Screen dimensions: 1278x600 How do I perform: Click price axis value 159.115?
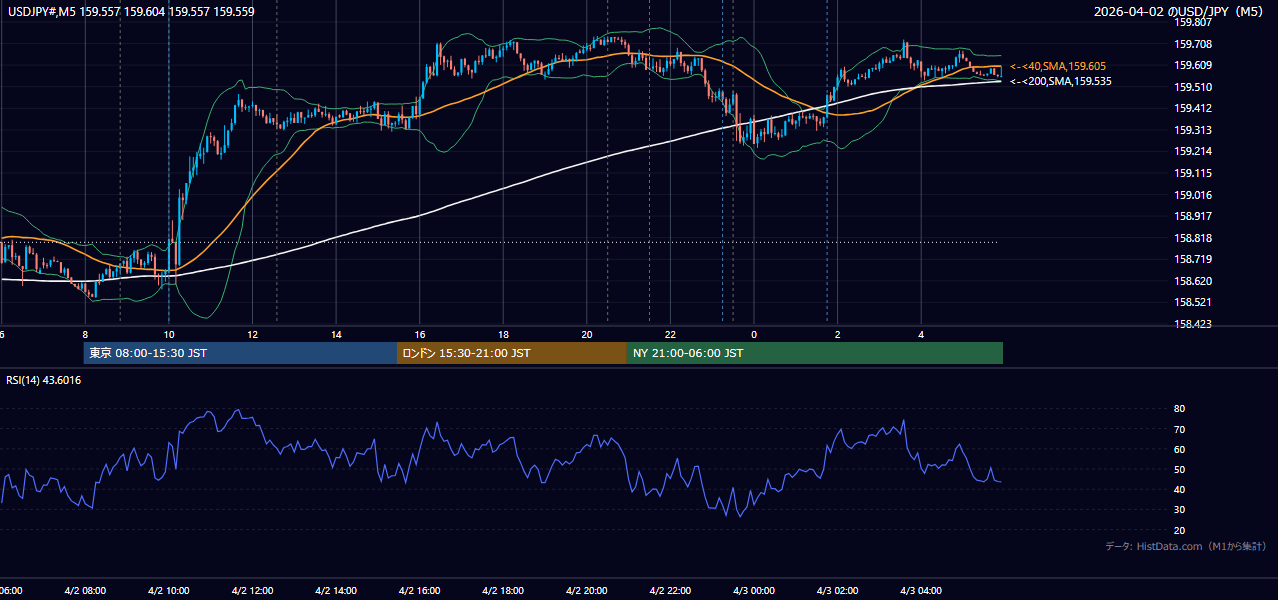(1193, 173)
